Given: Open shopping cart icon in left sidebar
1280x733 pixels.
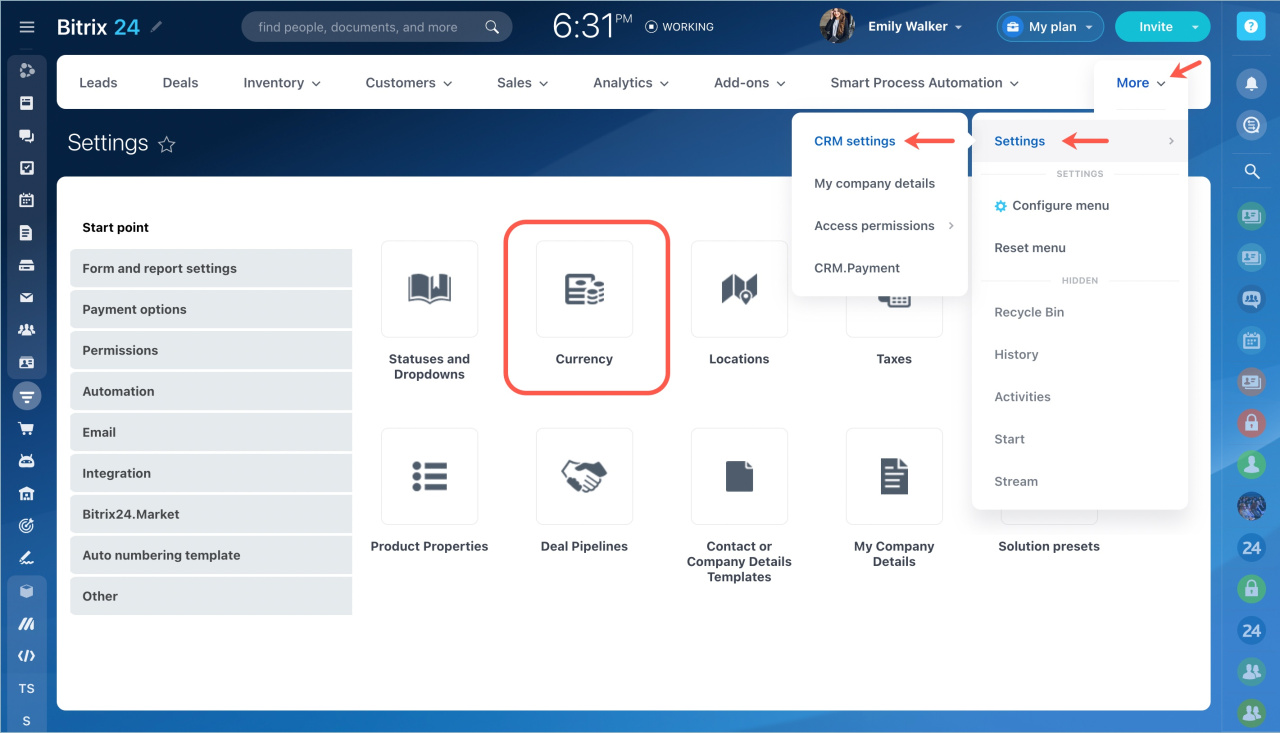Looking at the screenshot, I should [x=27, y=428].
